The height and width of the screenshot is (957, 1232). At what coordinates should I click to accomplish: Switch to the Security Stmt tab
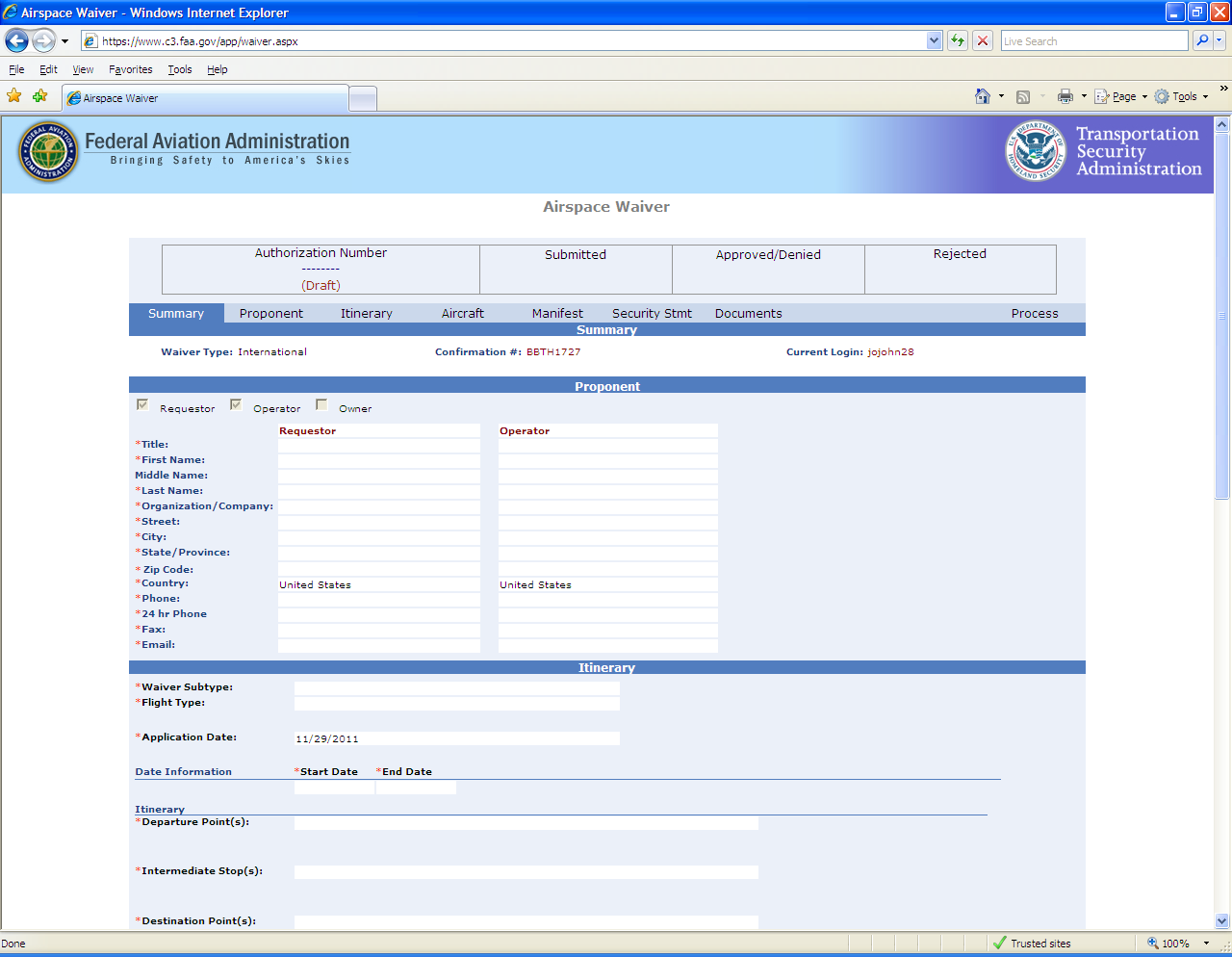(x=653, y=314)
